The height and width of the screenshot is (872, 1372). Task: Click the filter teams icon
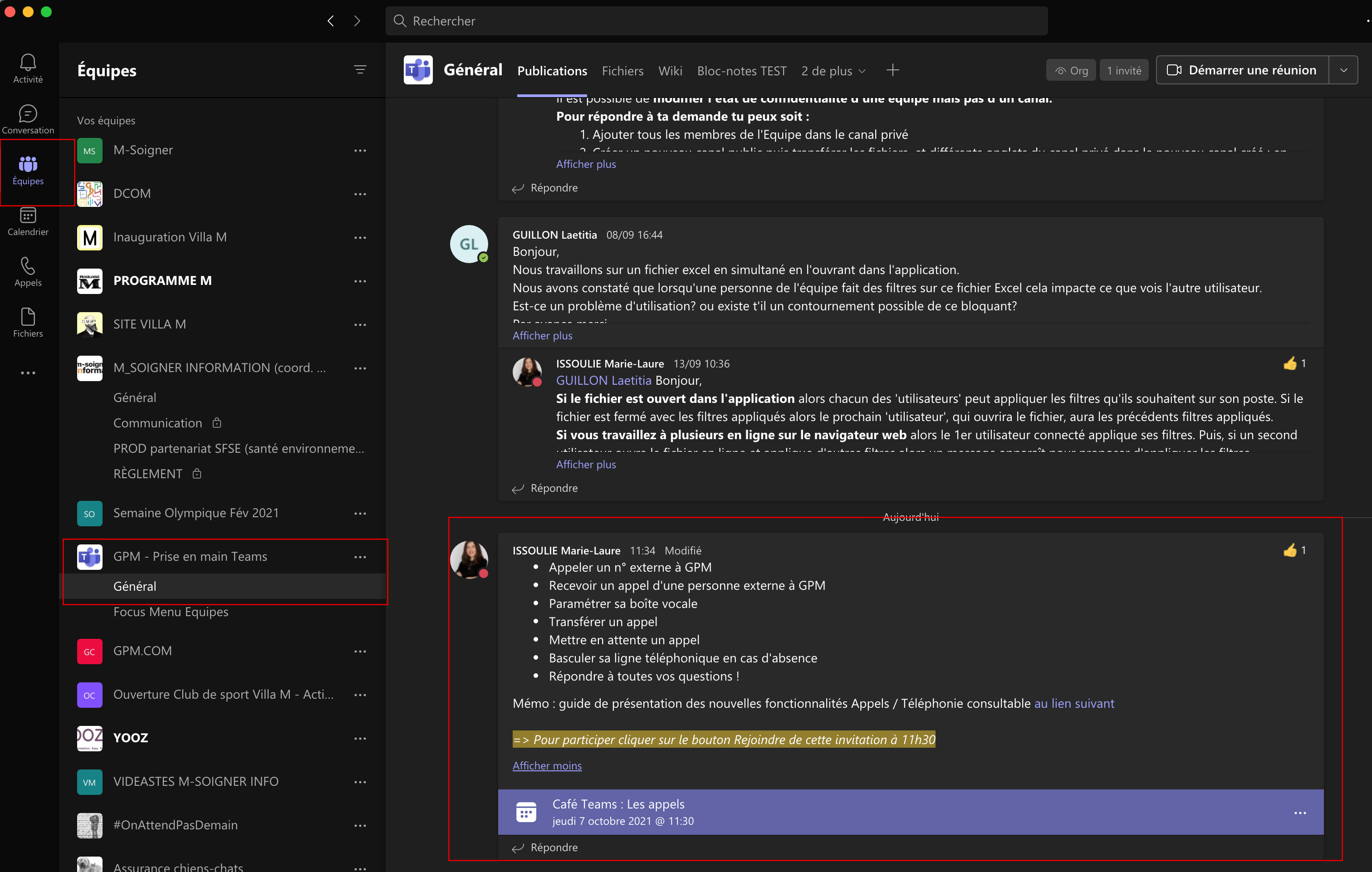[x=359, y=69]
